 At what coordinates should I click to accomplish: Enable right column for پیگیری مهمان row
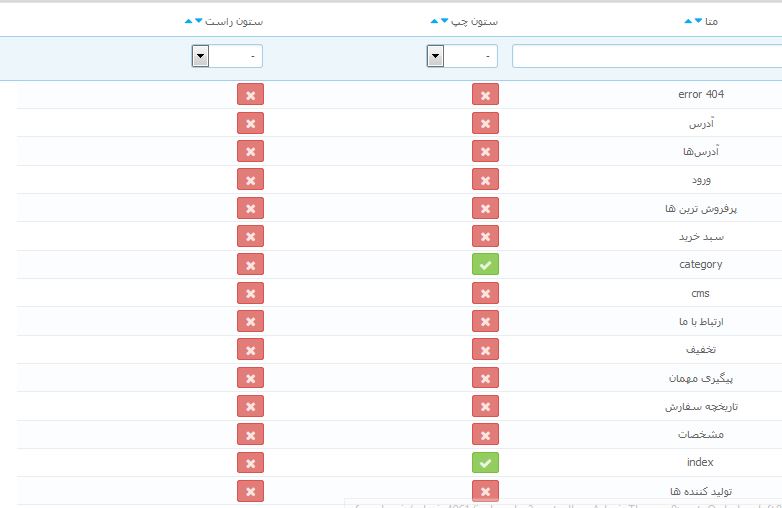coord(250,378)
